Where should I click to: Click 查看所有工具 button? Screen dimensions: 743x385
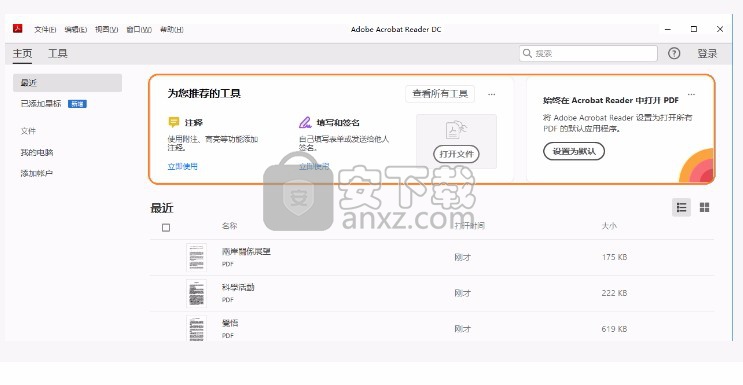click(x=440, y=94)
